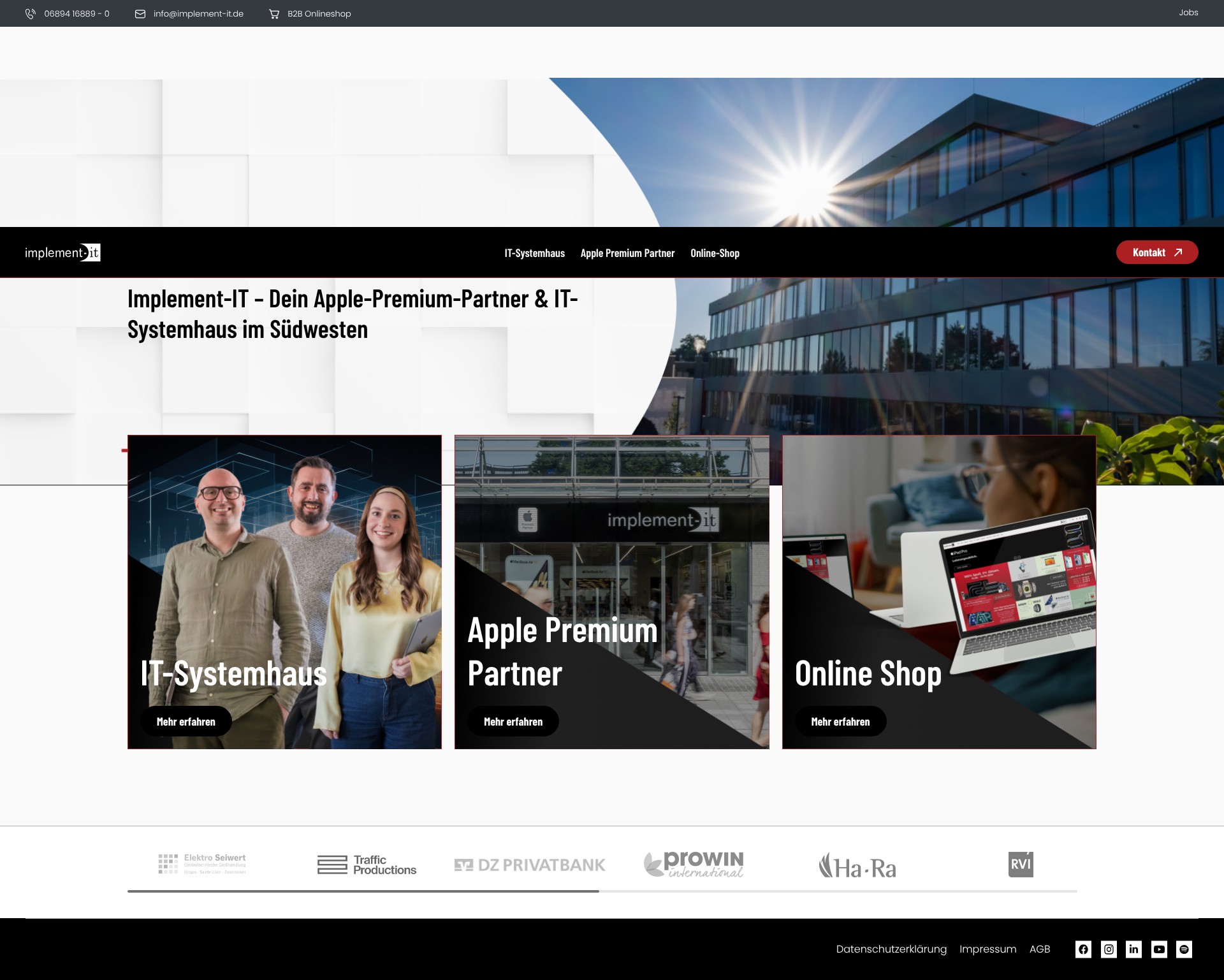This screenshot has width=1224, height=980.
Task: Open IT-Systemhaus menu item
Action: tap(534, 253)
